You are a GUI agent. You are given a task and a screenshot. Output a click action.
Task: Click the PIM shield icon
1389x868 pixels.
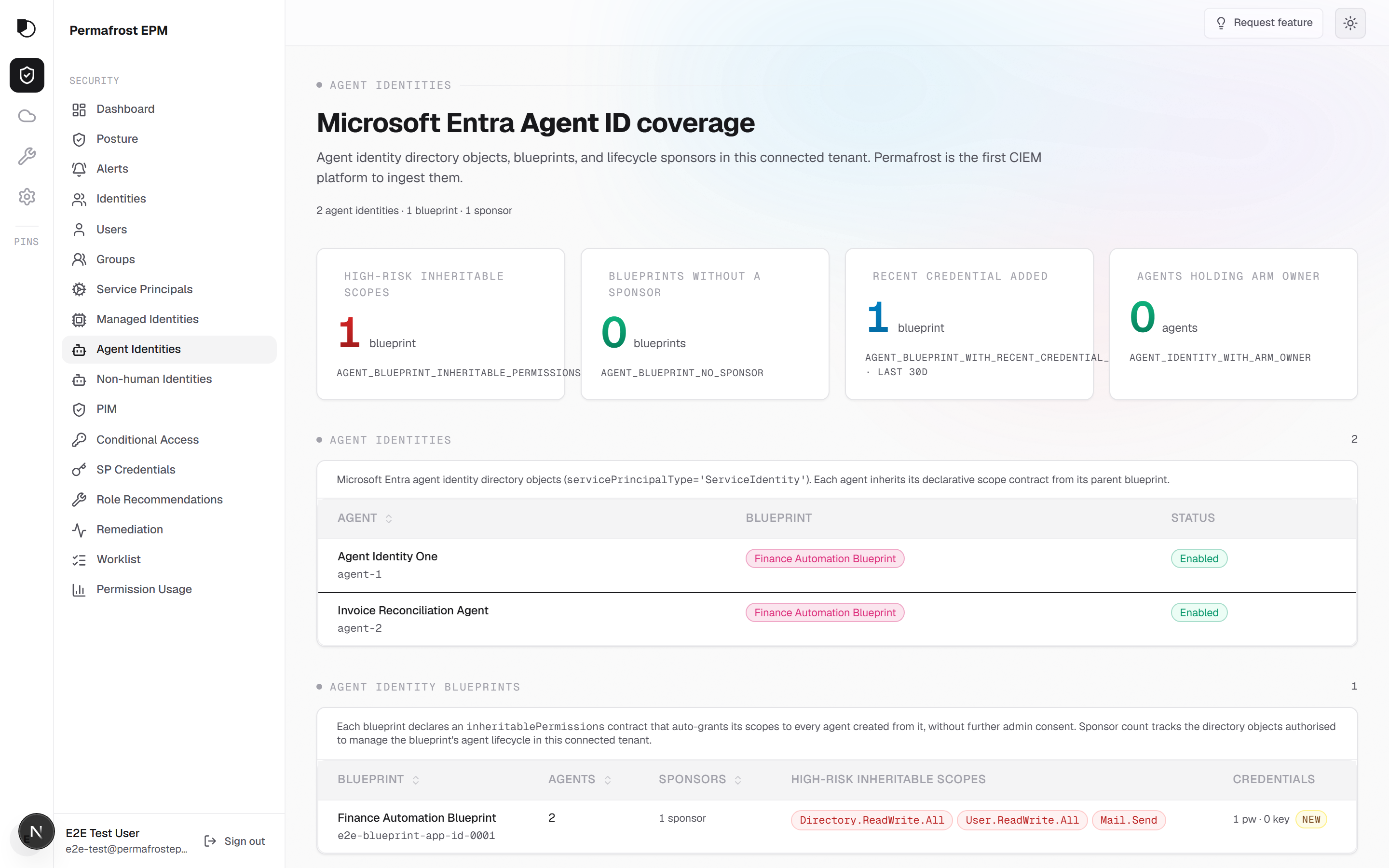pyautogui.click(x=79, y=409)
